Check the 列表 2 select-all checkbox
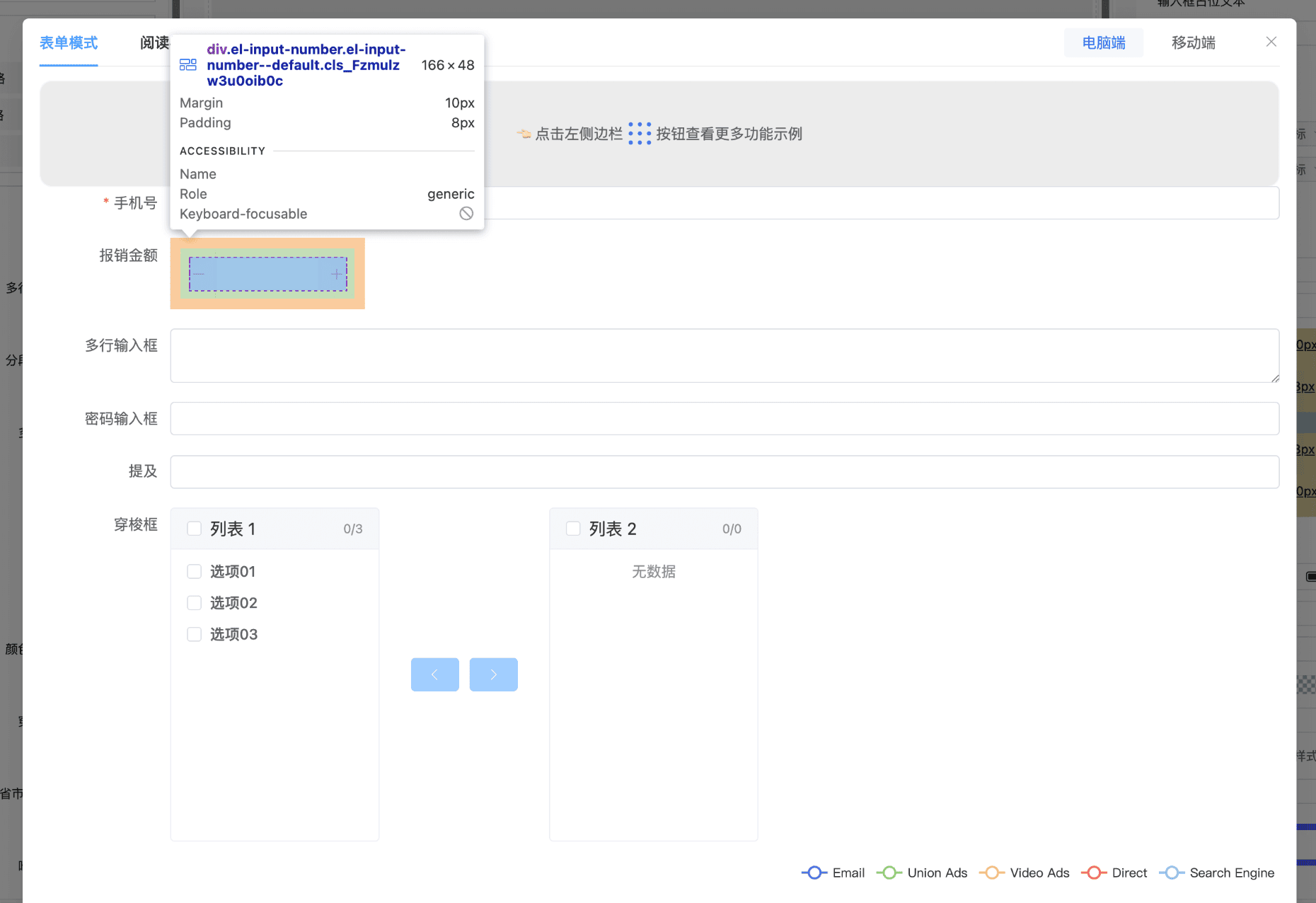 click(x=573, y=529)
